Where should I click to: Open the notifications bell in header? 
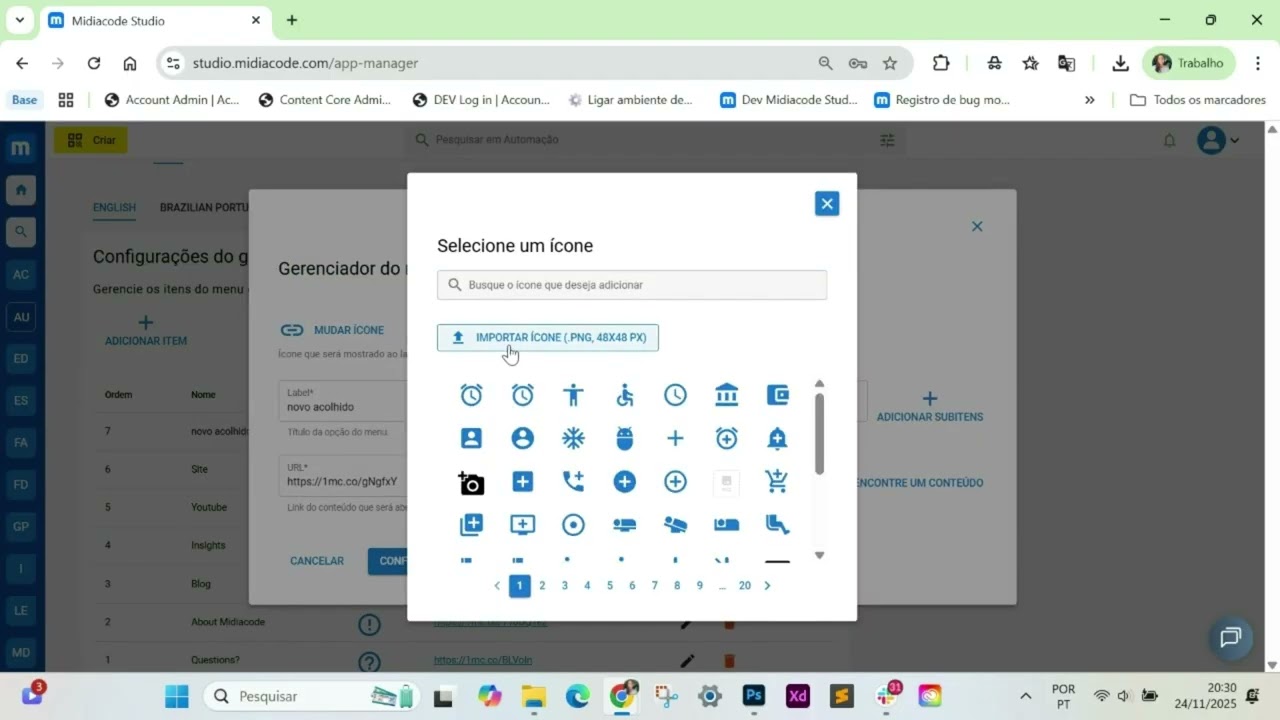pyautogui.click(x=1169, y=141)
